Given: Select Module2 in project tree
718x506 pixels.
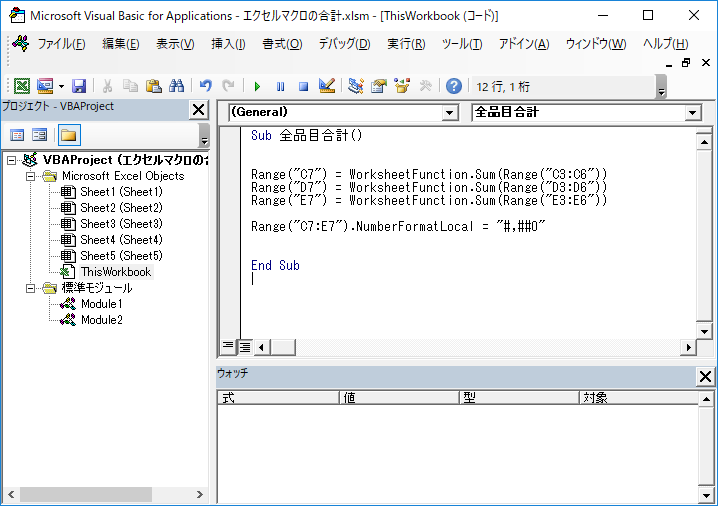Looking at the screenshot, I should (102, 320).
